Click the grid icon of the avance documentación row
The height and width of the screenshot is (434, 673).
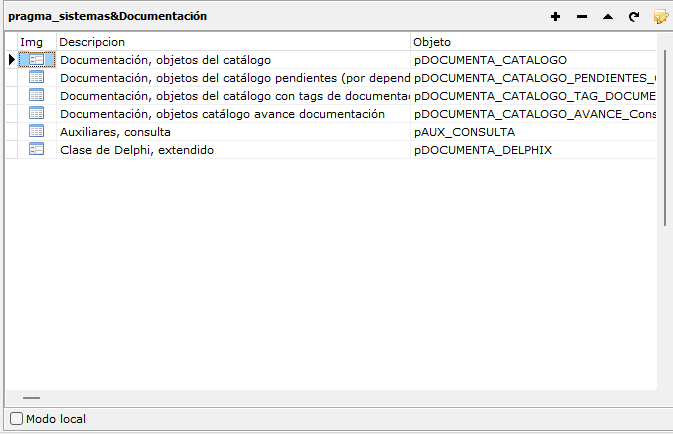(36, 113)
